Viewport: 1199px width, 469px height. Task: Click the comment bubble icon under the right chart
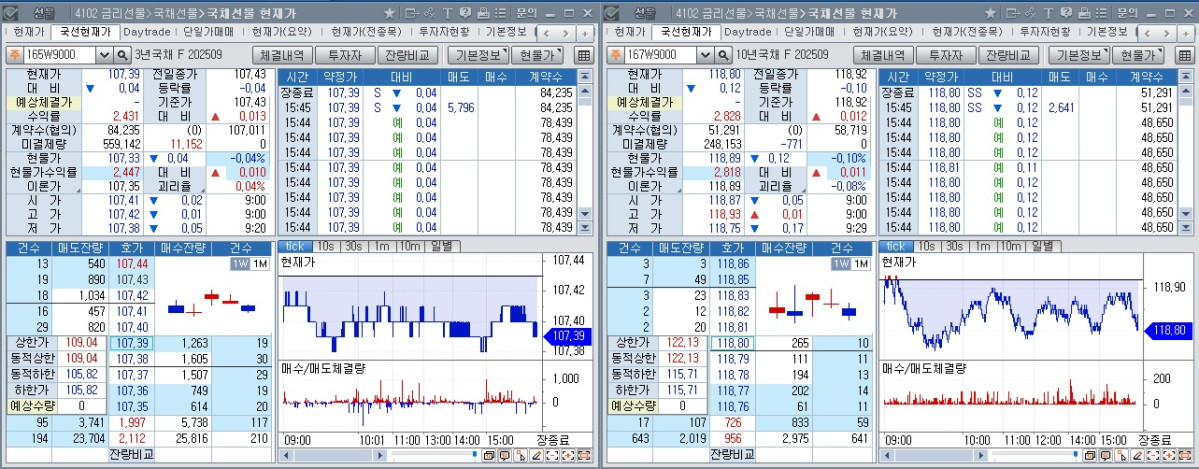coord(1106,456)
